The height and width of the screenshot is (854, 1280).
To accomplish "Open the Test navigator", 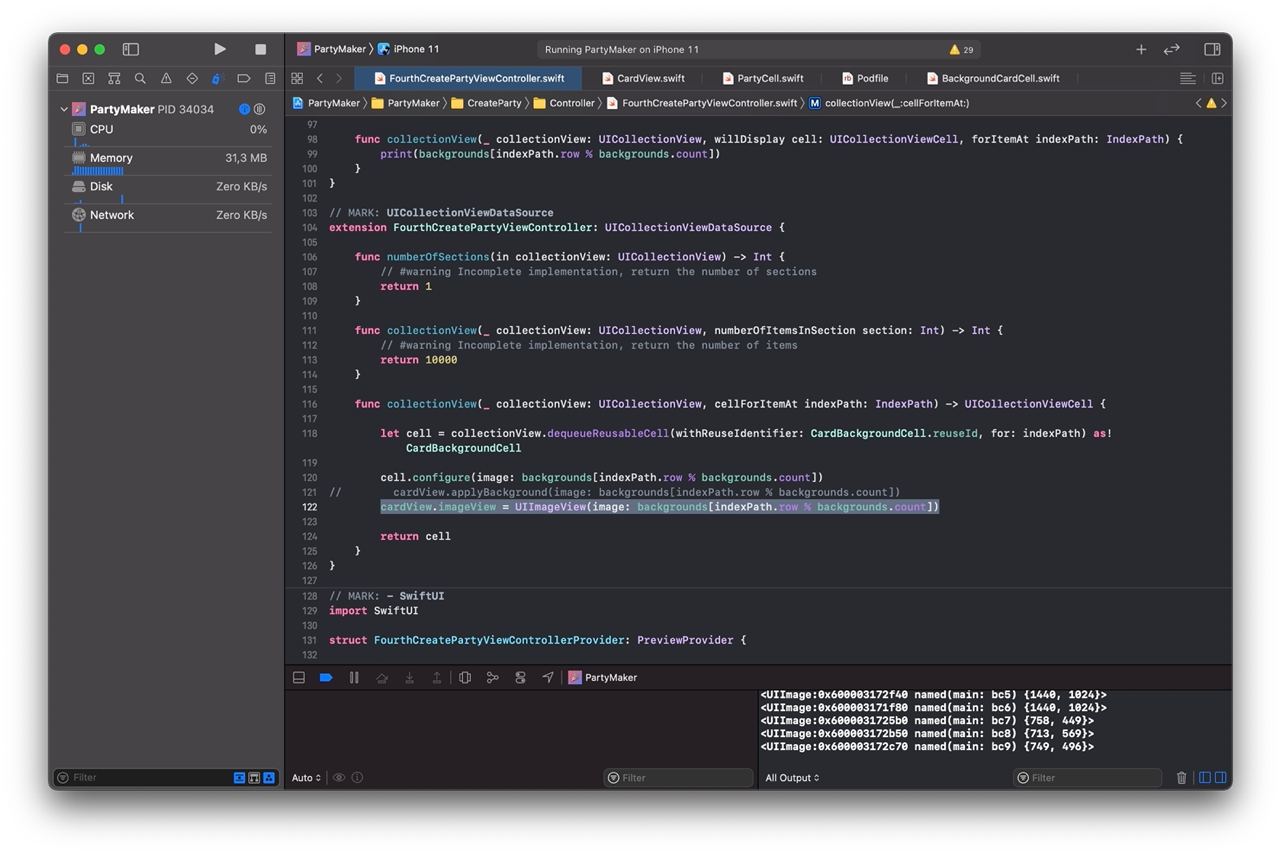I will (x=192, y=78).
